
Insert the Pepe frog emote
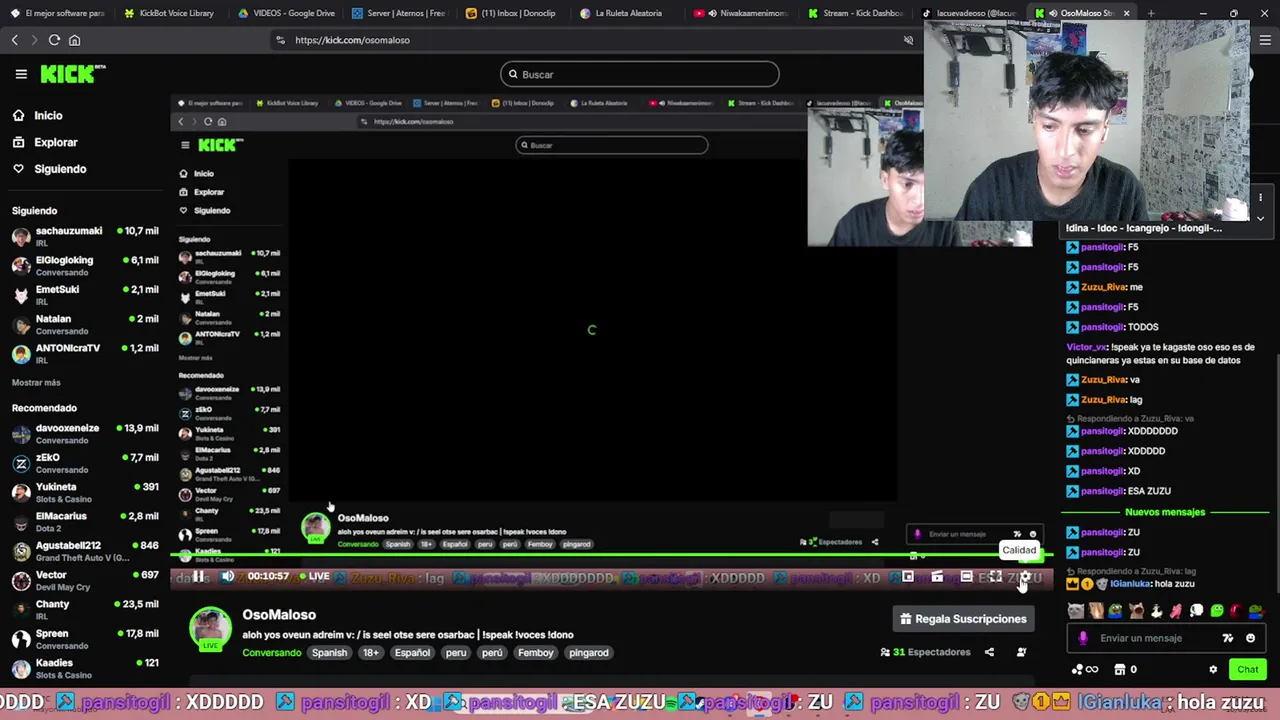coord(1116,611)
